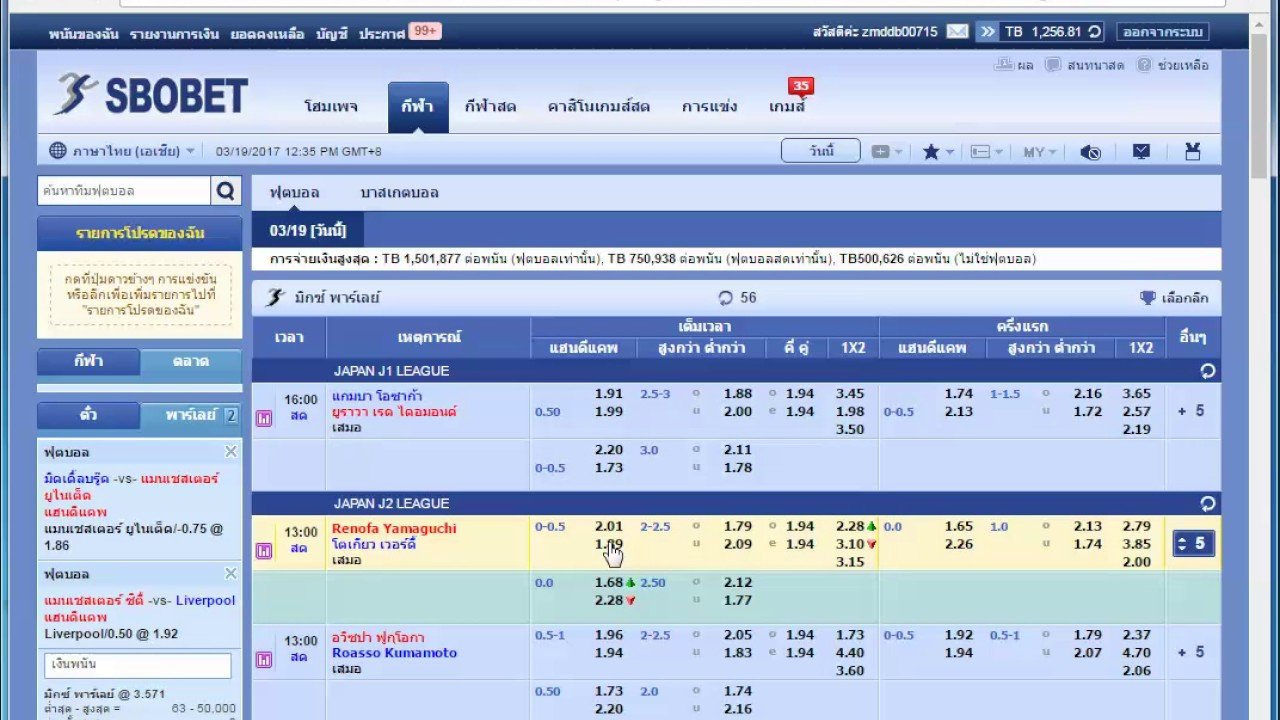Open the favorites star dropdown
The width and height of the screenshot is (1280, 720).
pos(938,152)
